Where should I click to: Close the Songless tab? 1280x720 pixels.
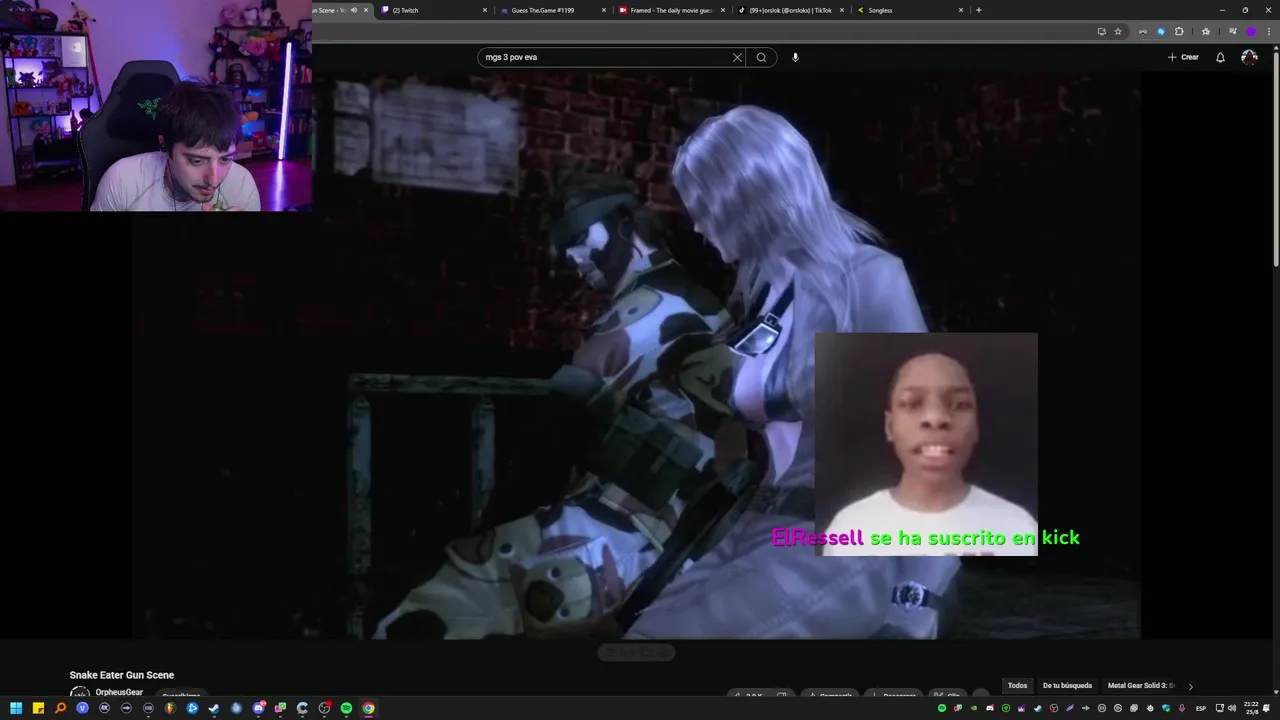(x=961, y=10)
